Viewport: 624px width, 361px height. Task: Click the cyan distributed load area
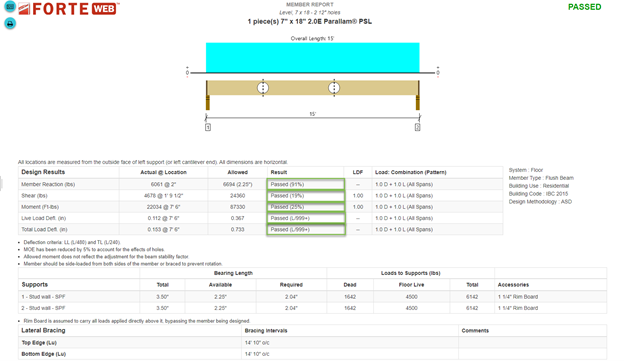[x=312, y=57]
